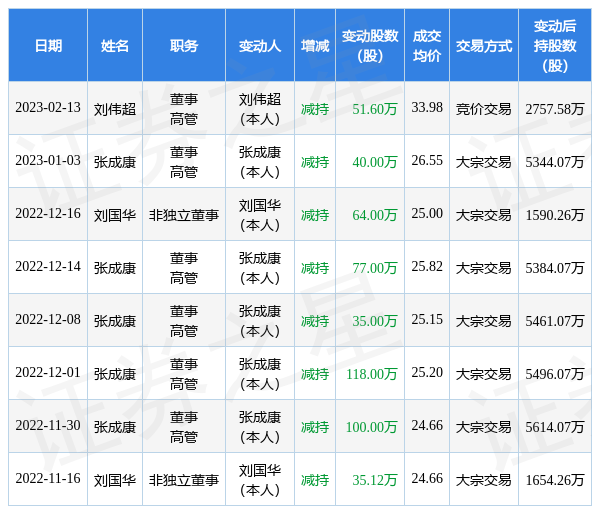Screen dimensions: 592x514
Task: Click 刘伟超 in the name column
Action: [x=115, y=110]
